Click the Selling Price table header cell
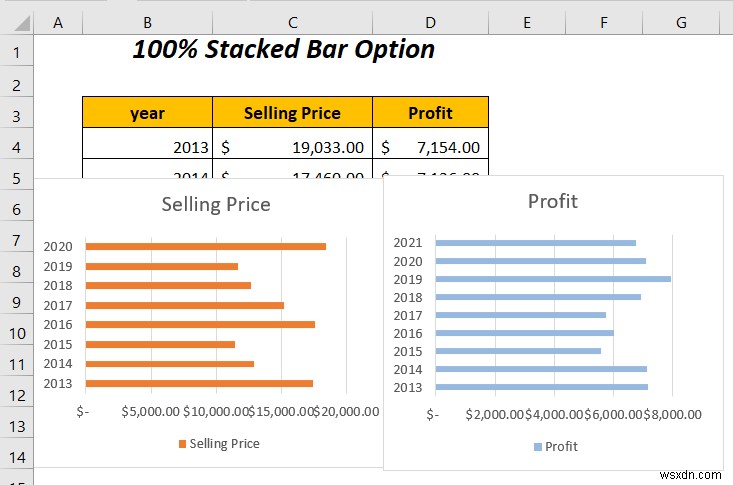The image size is (733, 485). [292, 113]
